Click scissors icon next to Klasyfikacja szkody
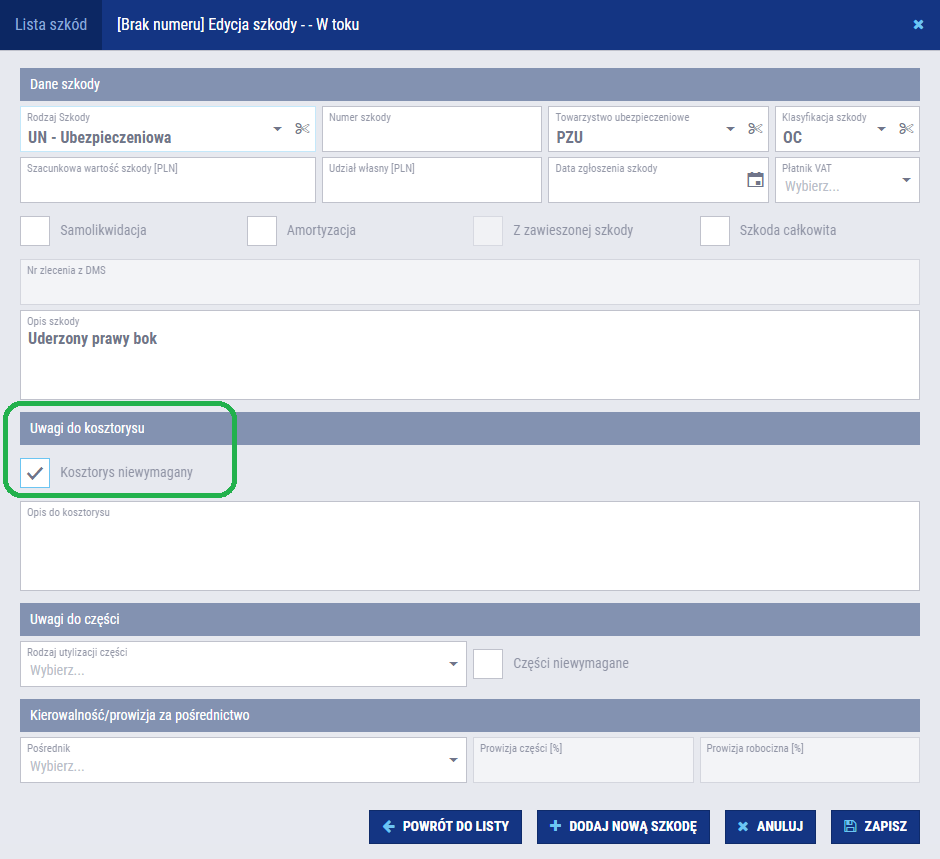The width and height of the screenshot is (940, 859). 906,129
